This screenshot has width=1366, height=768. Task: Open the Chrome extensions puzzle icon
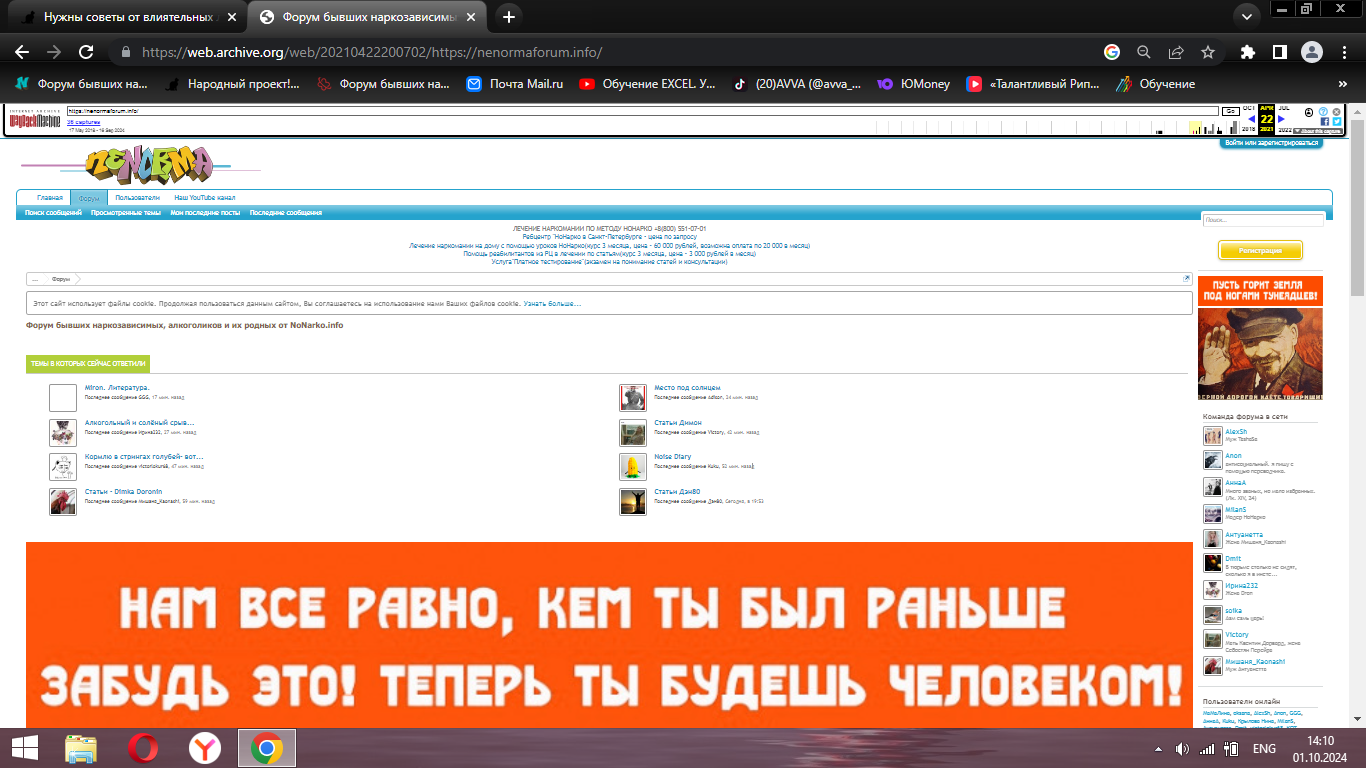point(1247,52)
